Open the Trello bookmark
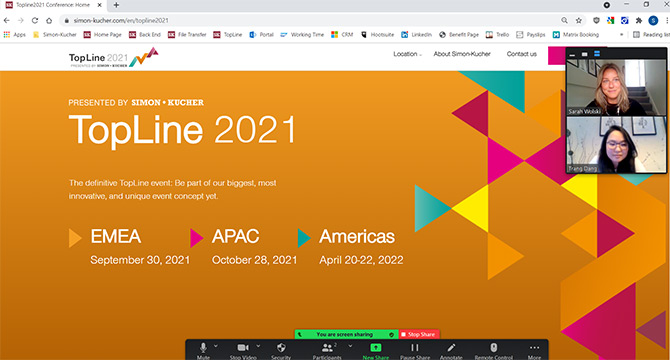670x360 pixels. (497, 35)
